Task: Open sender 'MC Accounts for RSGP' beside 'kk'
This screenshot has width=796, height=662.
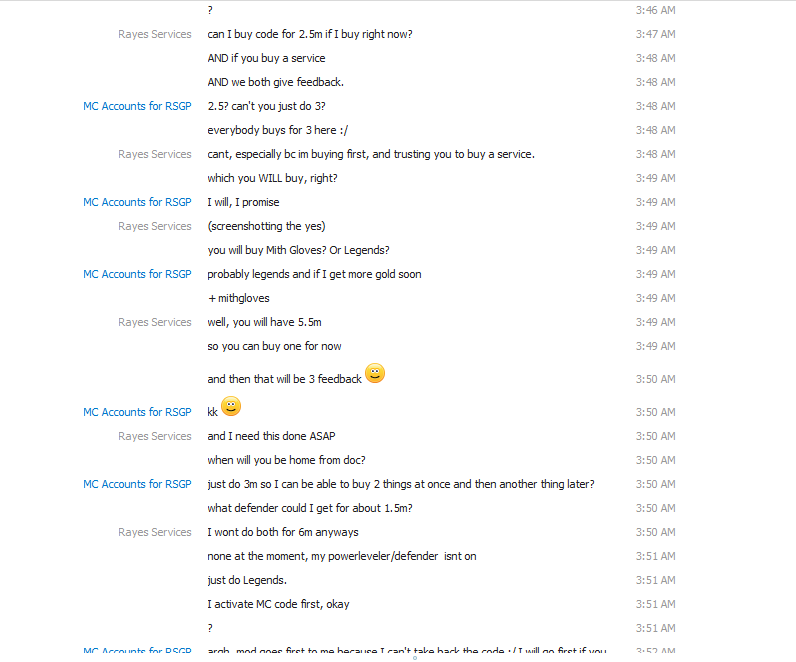Action: [137, 412]
